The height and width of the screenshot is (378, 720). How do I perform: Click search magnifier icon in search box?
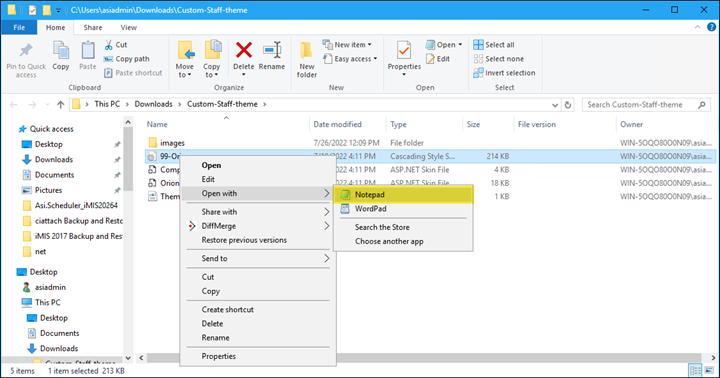(x=702, y=105)
